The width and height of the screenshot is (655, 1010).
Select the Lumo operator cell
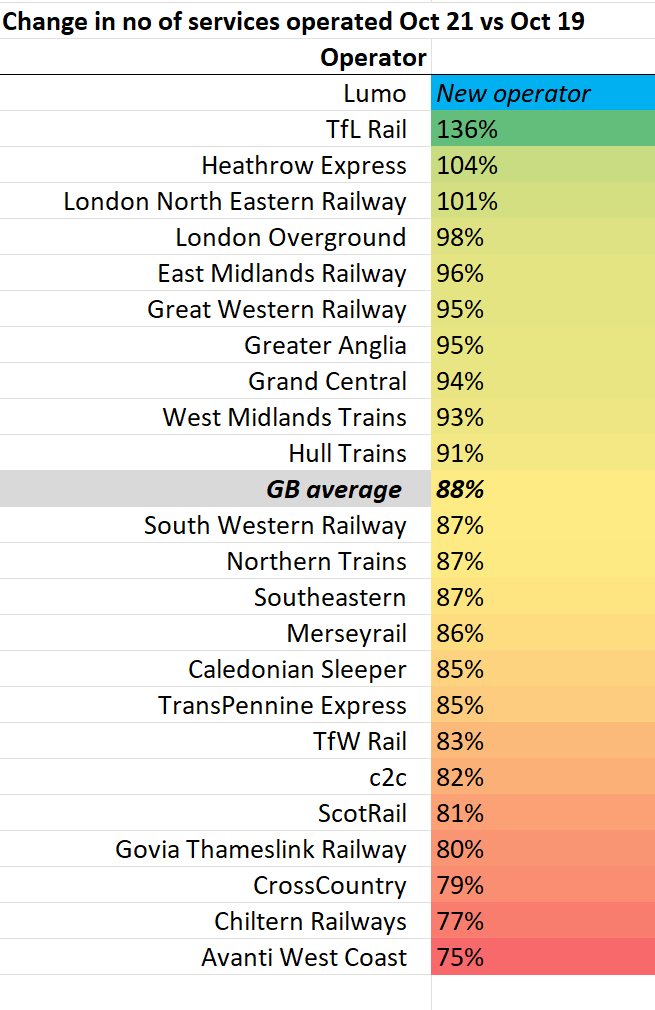pos(215,93)
